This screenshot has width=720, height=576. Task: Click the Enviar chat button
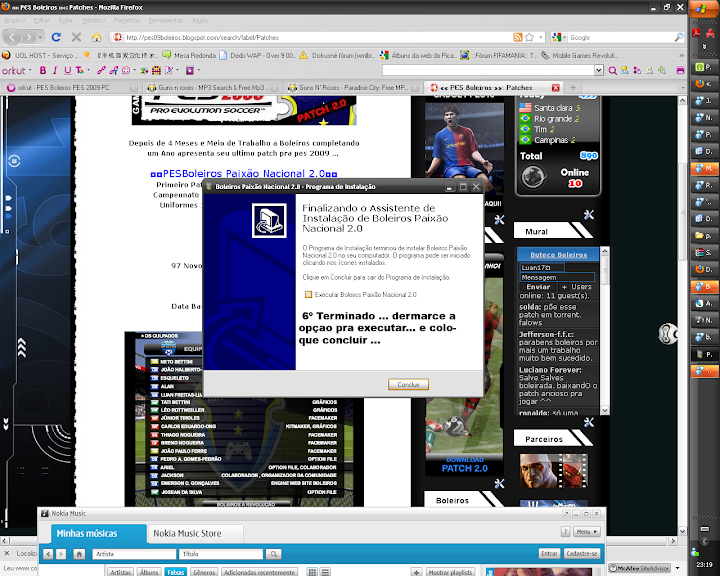click(538, 287)
